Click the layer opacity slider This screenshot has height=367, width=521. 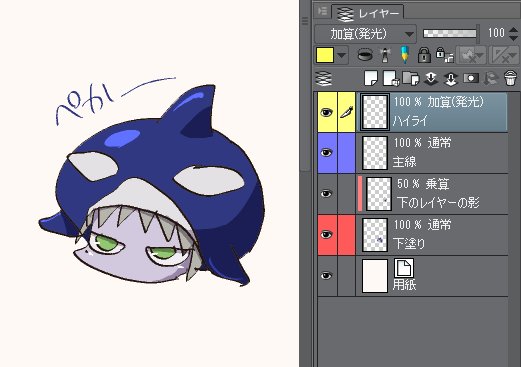tap(450, 33)
